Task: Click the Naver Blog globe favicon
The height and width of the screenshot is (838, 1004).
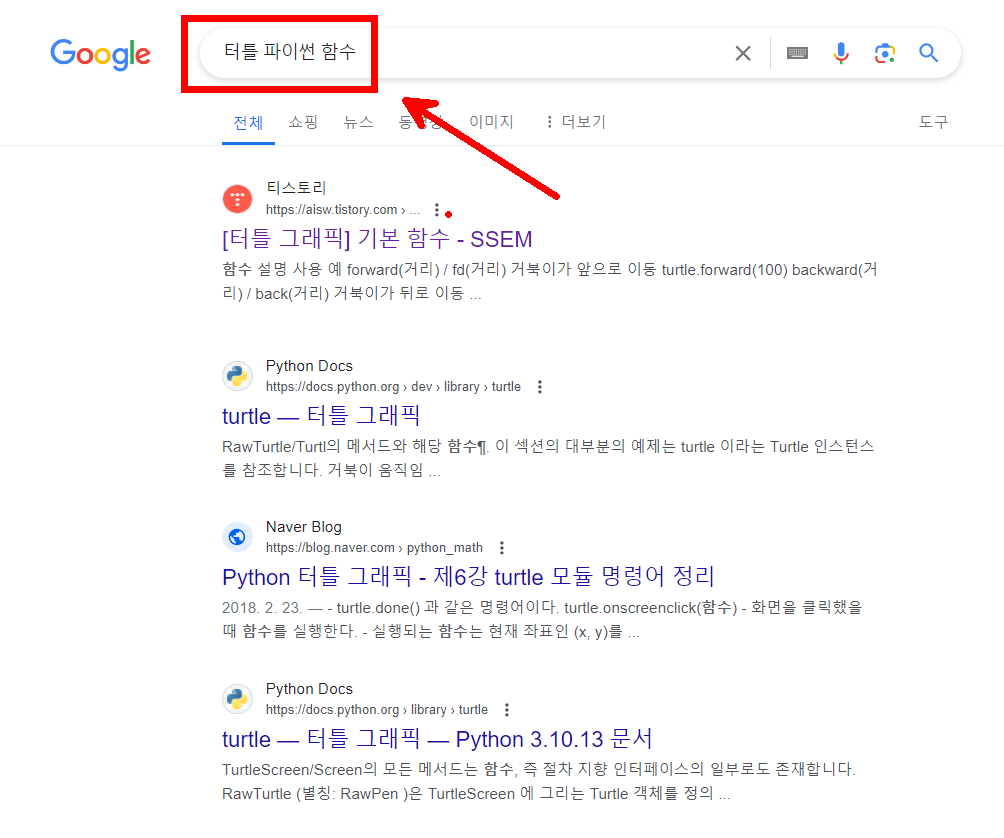Action: click(238, 537)
